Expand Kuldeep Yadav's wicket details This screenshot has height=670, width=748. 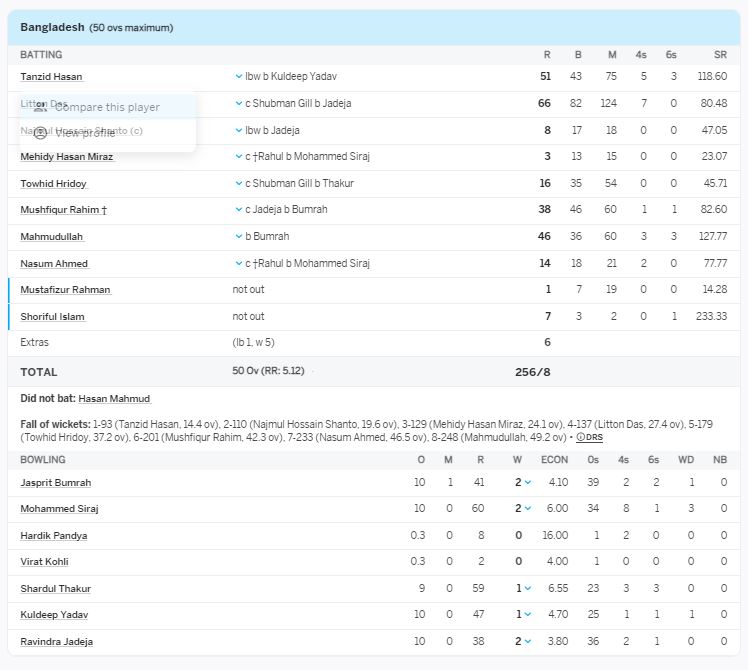point(527,615)
